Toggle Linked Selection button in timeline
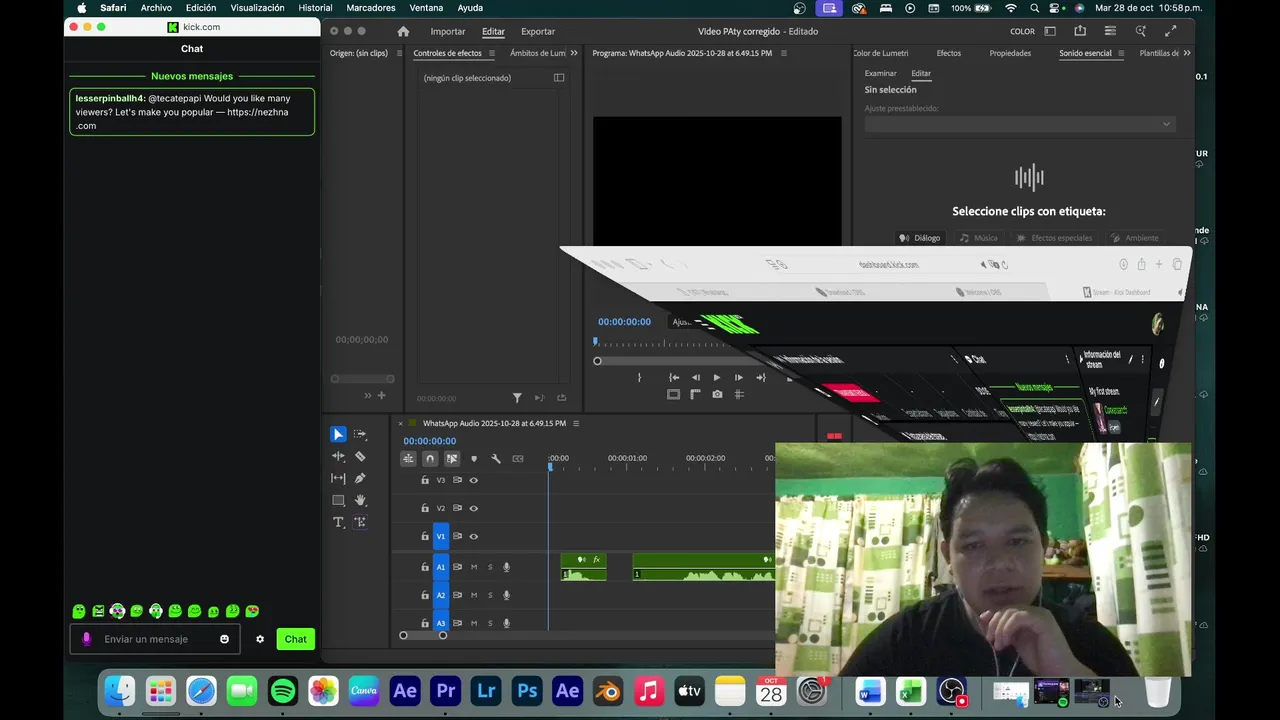 click(x=452, y=459)
